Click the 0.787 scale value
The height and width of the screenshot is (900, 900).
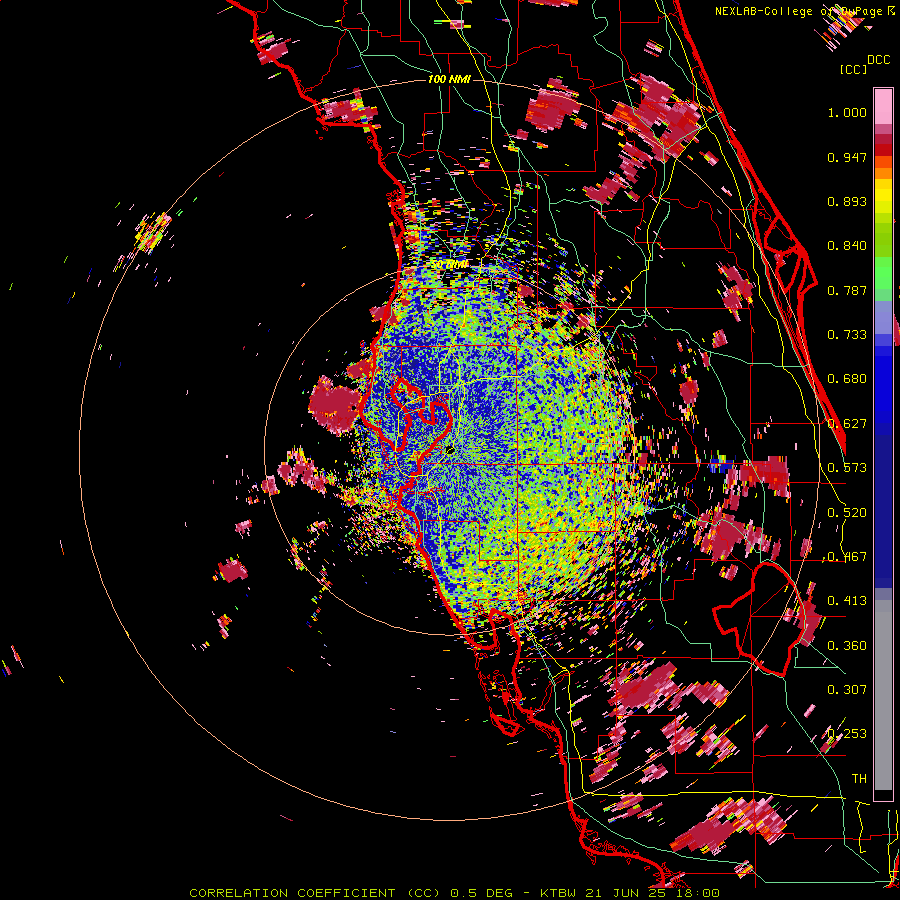847,290
